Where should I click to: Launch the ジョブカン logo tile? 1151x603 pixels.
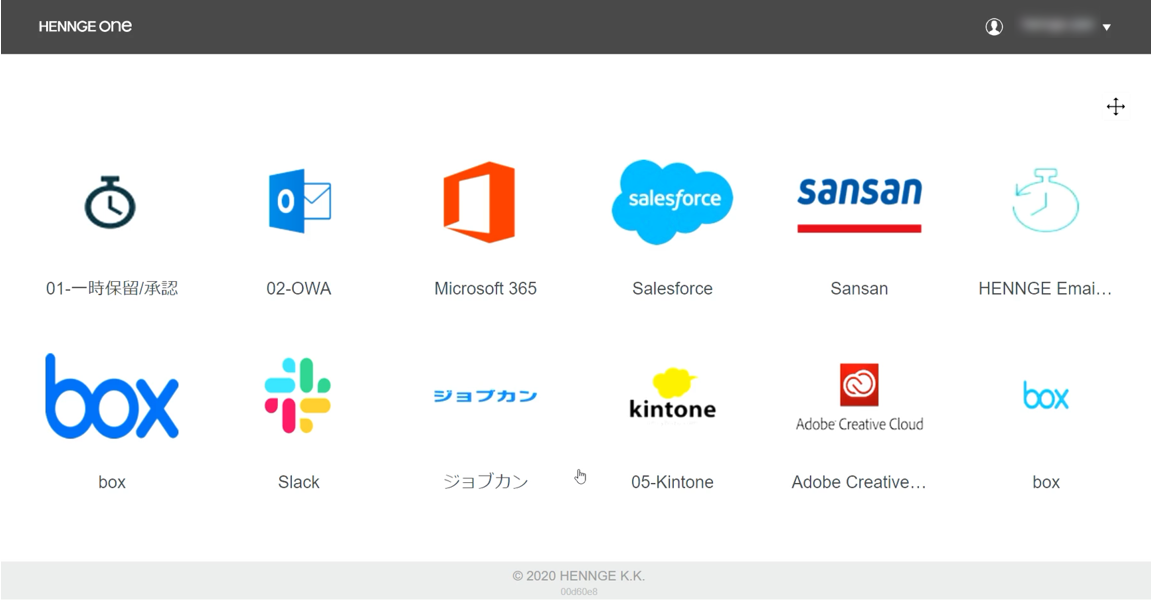(x=485, y=396)
